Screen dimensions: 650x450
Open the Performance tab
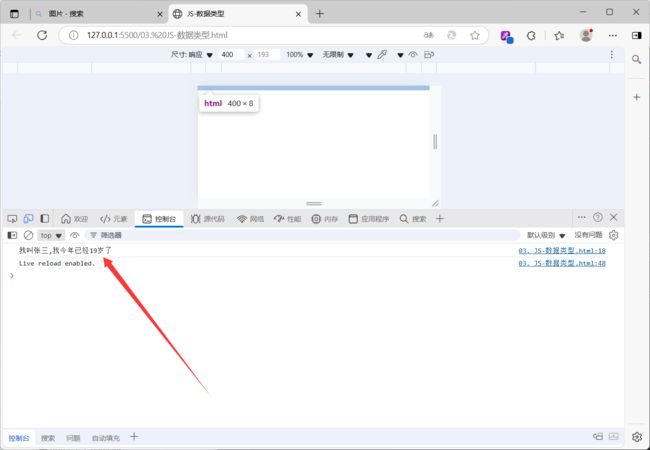pyautogui.click(x=287, y=219)
